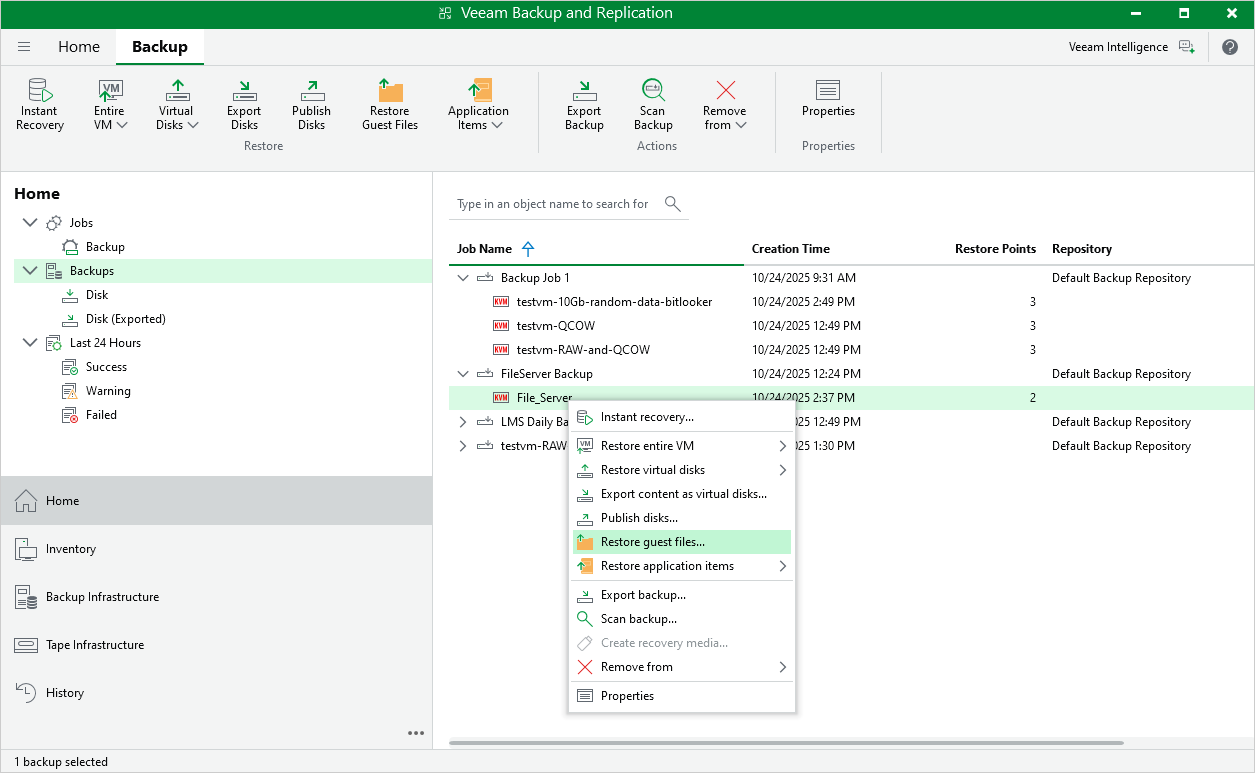
Task: Choose Restore guest files... in context menu
Action: [x=682, y=542]
